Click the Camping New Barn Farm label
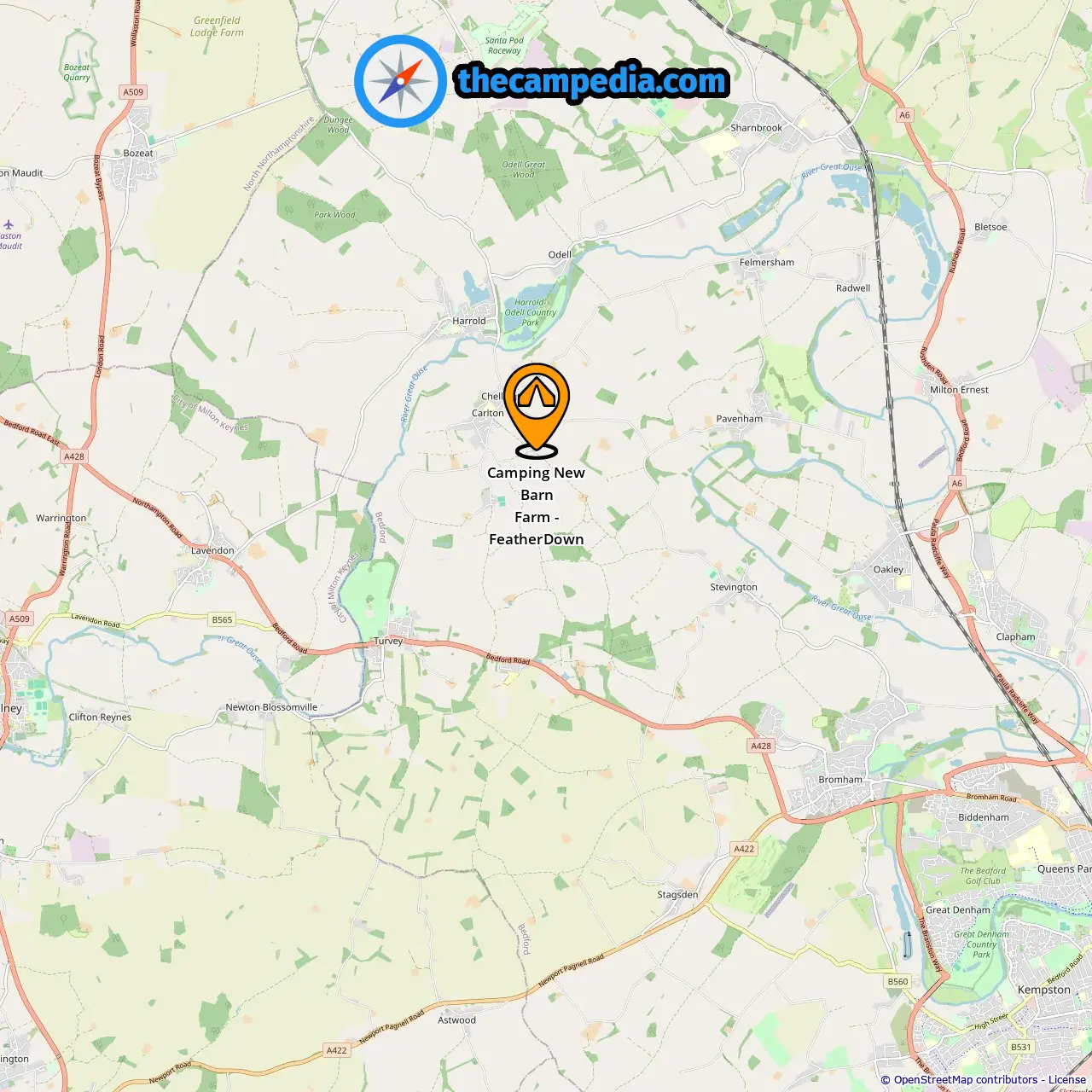The width and height of the screenshot is (1092, 1092). point(537,506)
